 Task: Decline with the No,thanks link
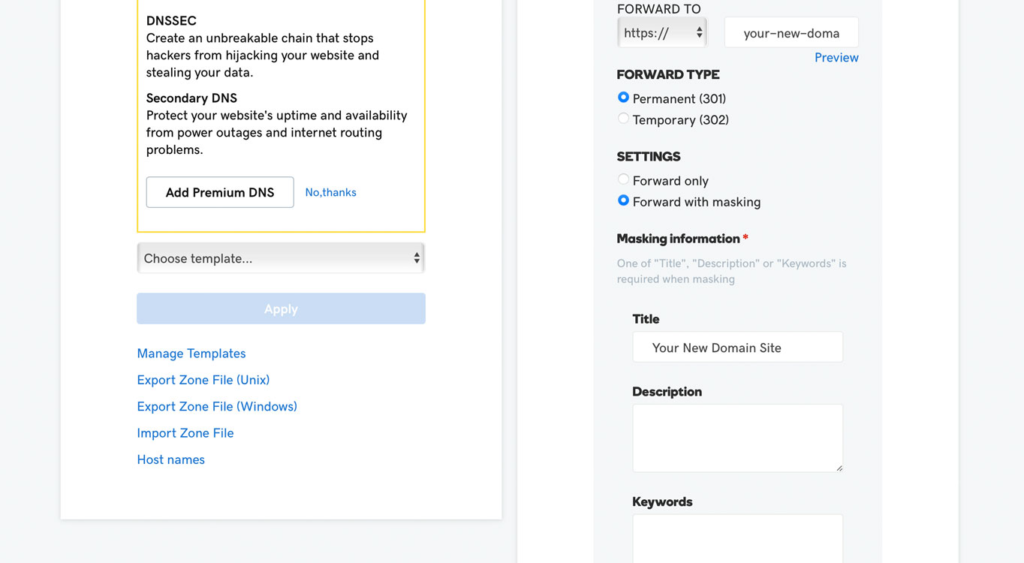pos(330,192)
